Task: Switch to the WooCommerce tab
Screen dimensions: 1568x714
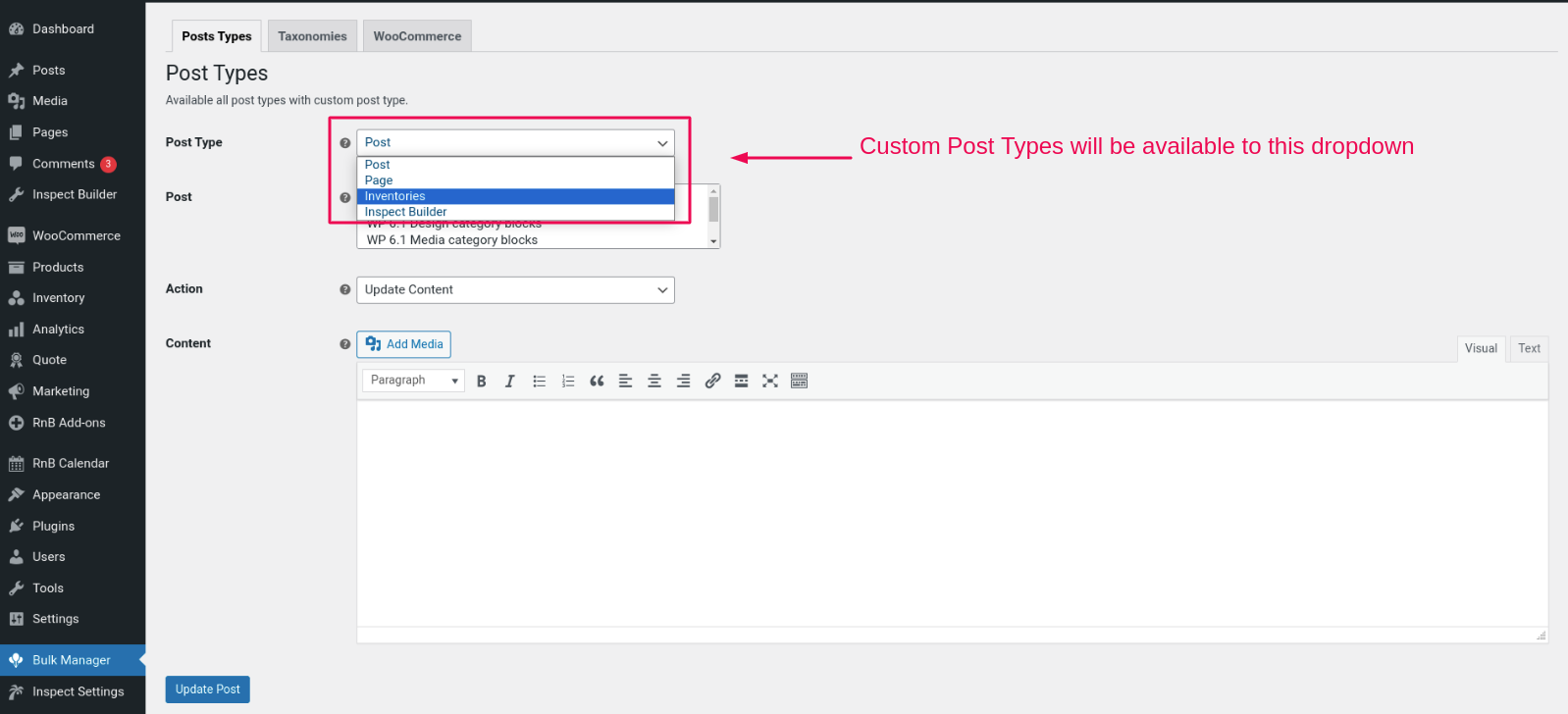Action: (417, 36)
